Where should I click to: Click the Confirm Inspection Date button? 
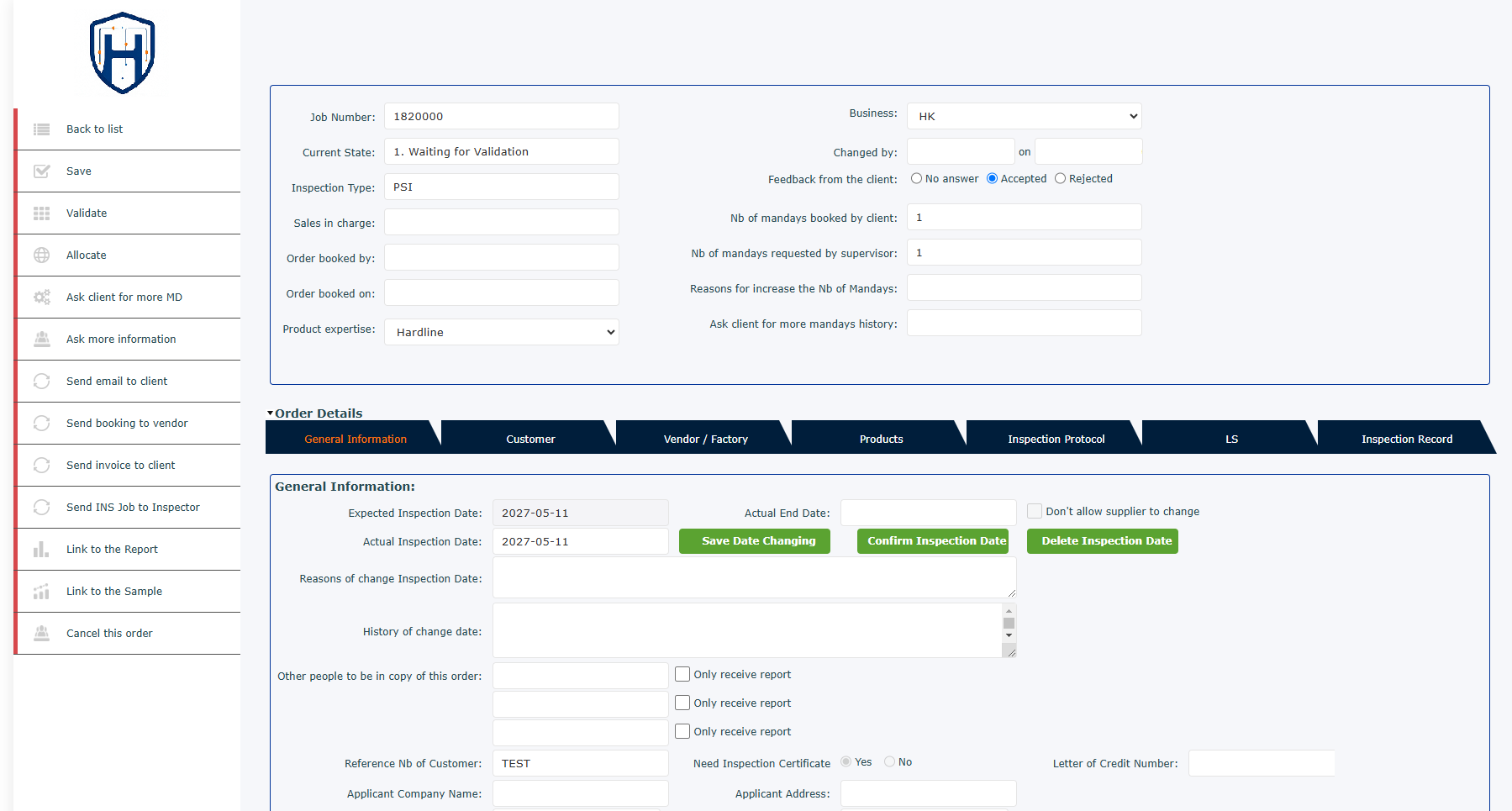point(933,541)
